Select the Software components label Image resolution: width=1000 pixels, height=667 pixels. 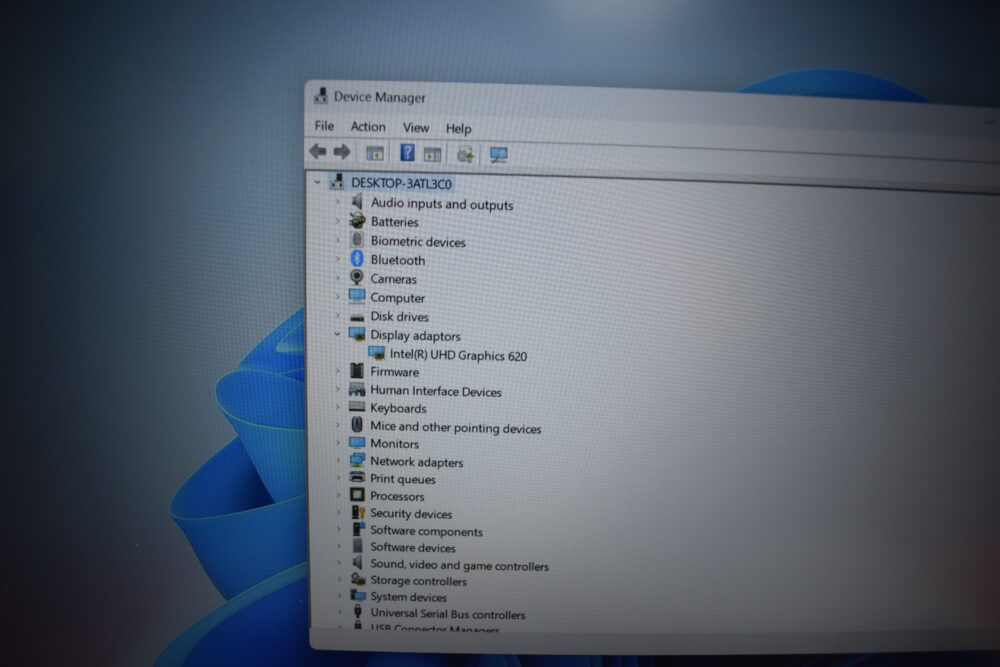tap(427, 531)
